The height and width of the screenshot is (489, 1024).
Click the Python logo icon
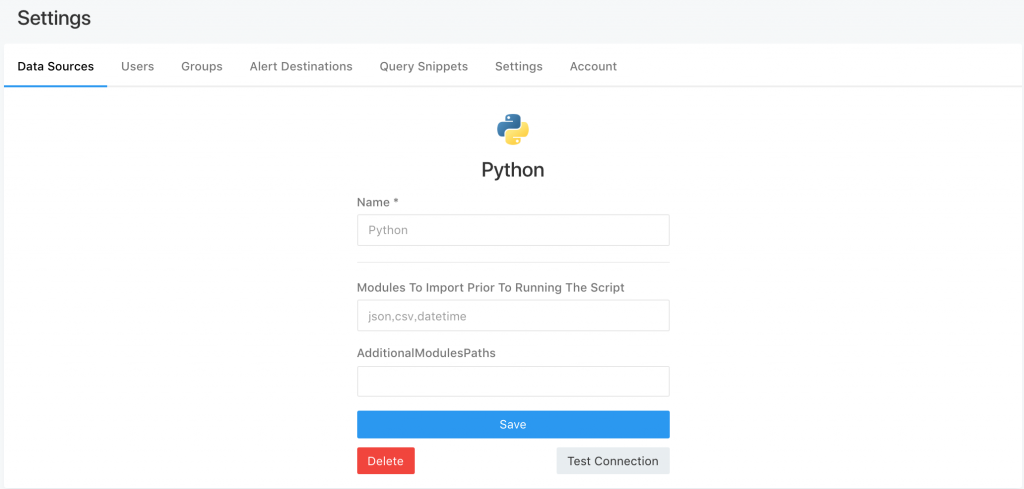(512, 129)
